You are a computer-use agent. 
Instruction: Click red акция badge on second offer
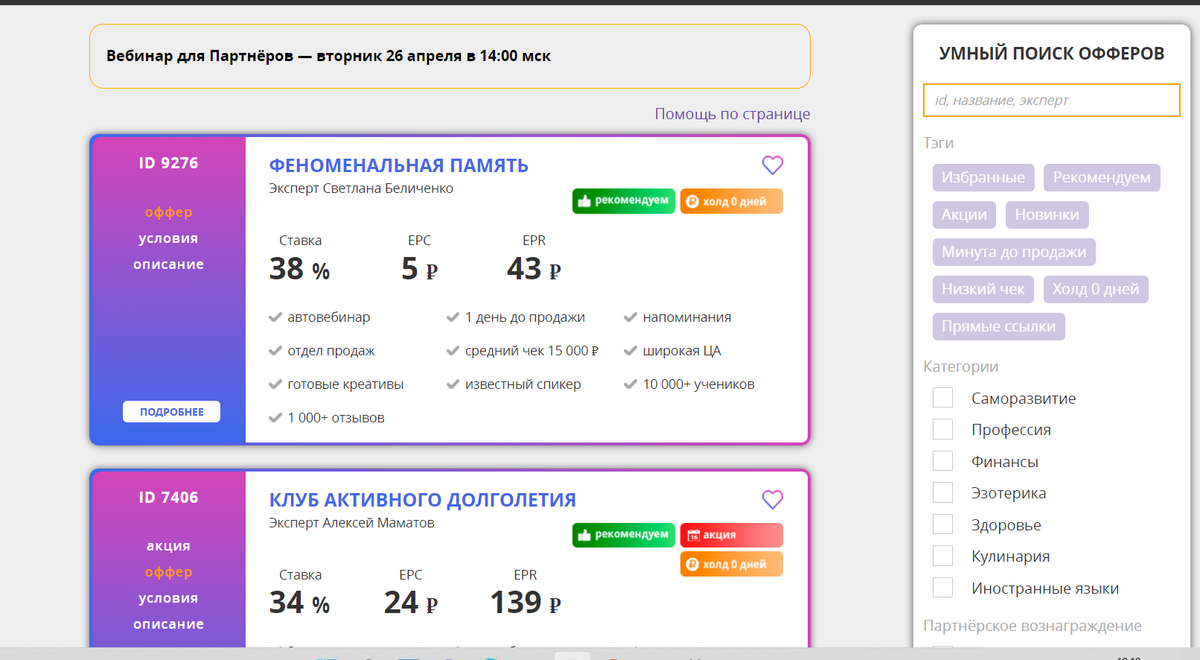pos(731,535)
